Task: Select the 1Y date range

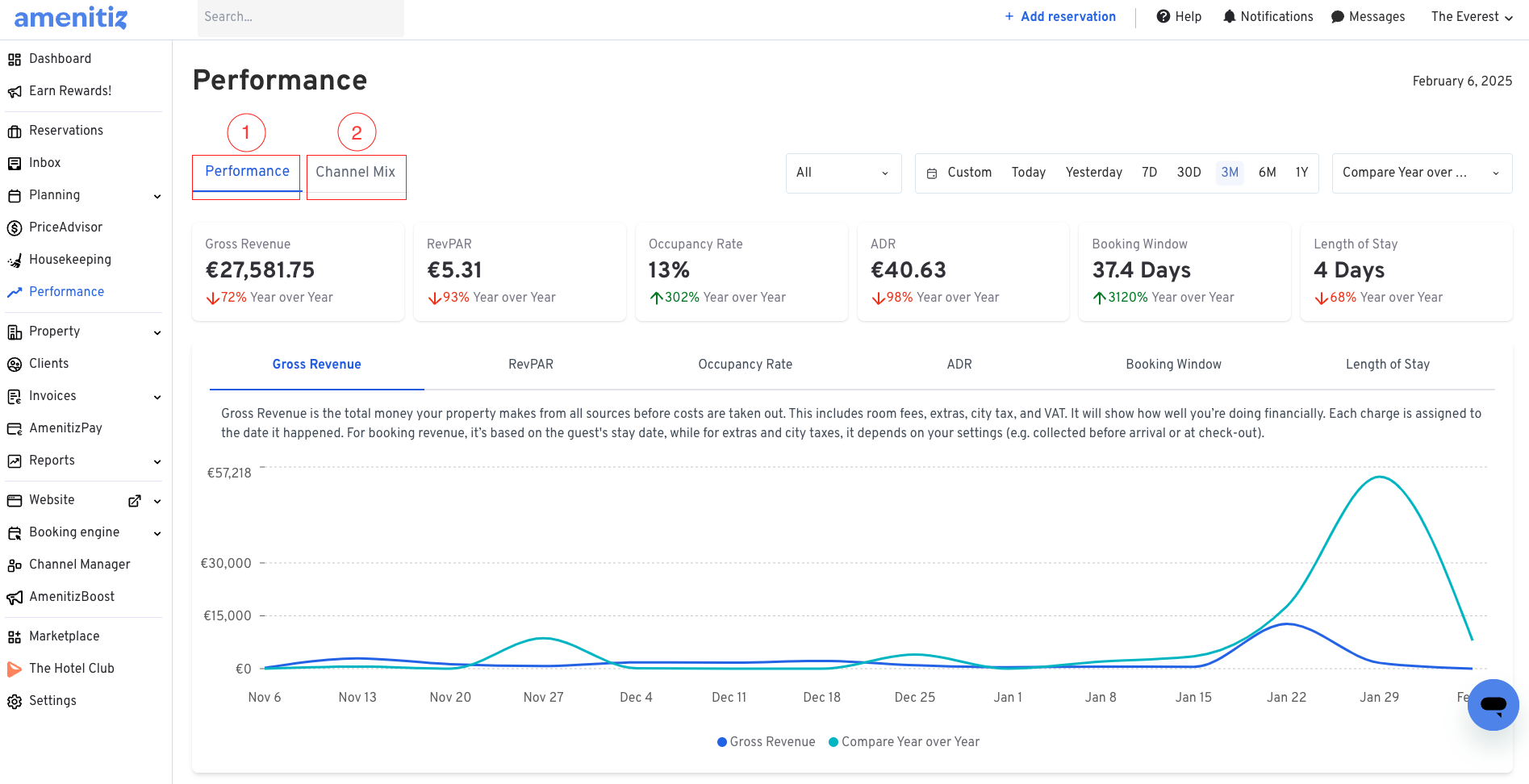Action: (x=1301, y=173)
